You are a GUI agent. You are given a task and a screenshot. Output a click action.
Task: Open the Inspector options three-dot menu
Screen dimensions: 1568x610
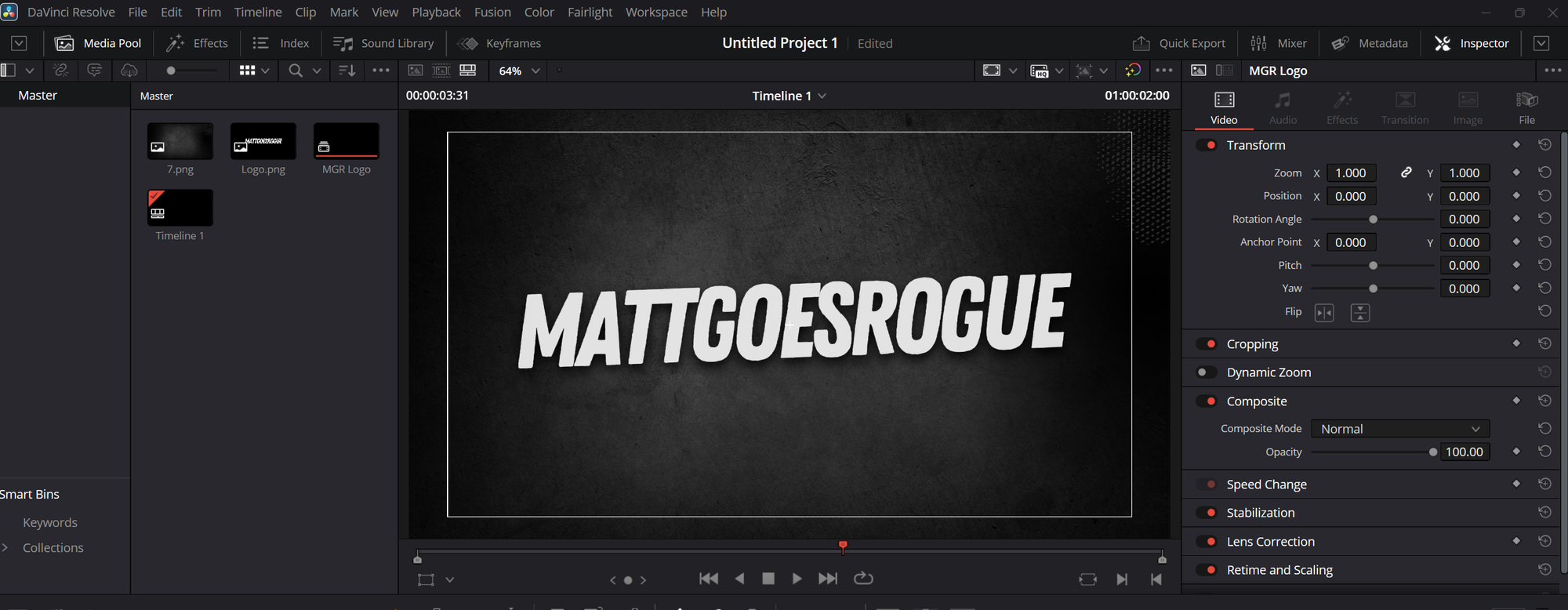coord(1553,71)
